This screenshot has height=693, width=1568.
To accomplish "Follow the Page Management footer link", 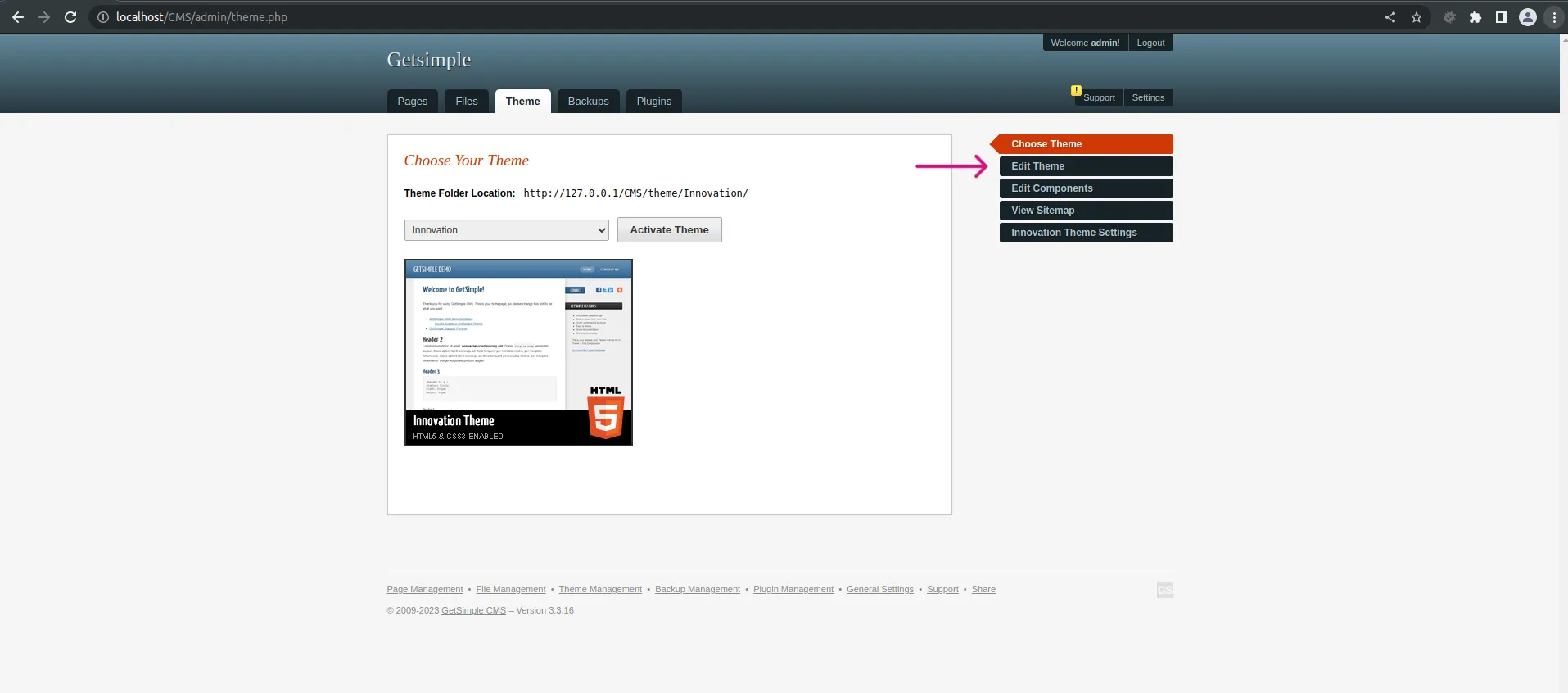I will coord(425,590).
